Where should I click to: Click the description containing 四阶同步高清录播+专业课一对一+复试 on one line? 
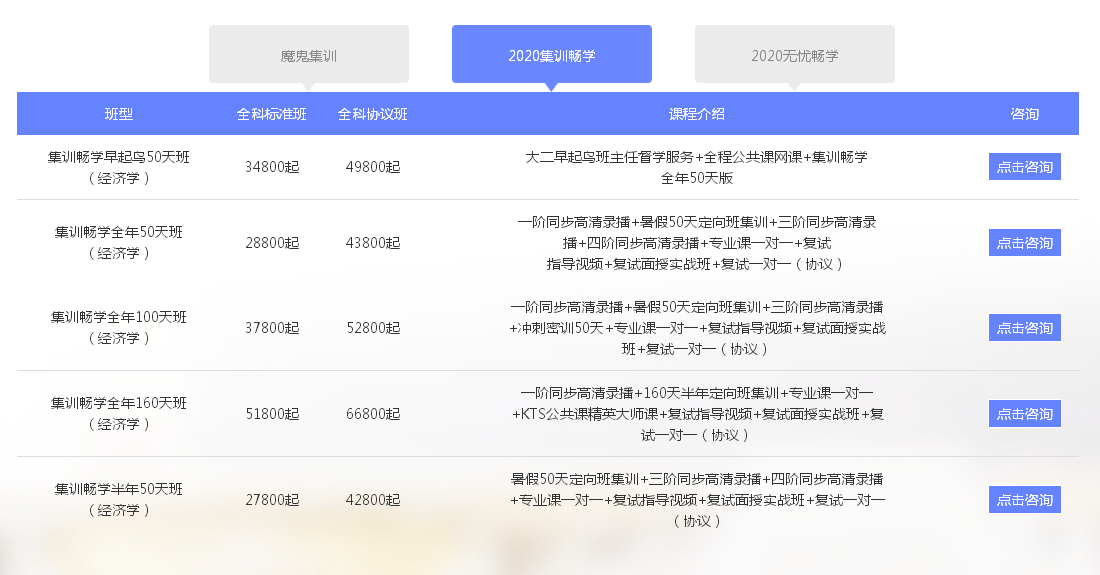697,243
